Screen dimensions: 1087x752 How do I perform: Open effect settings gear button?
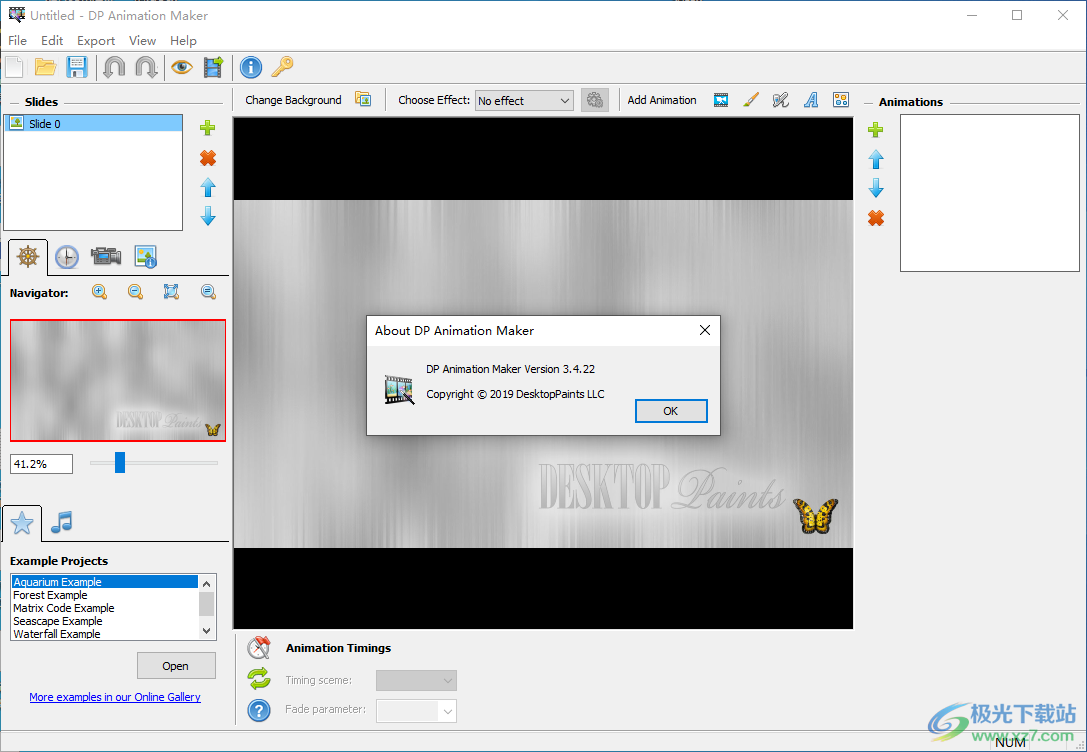point(595,100)
